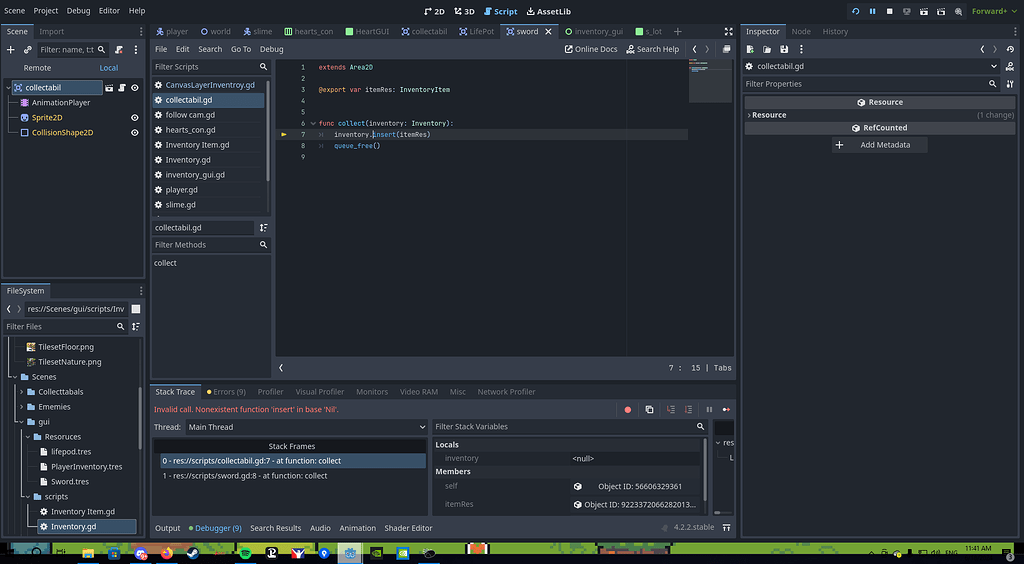Viewport: 1024px width, 564px height.
Task: Toggle FileSystem split mode icon
Action: click(x=136, y=309)
